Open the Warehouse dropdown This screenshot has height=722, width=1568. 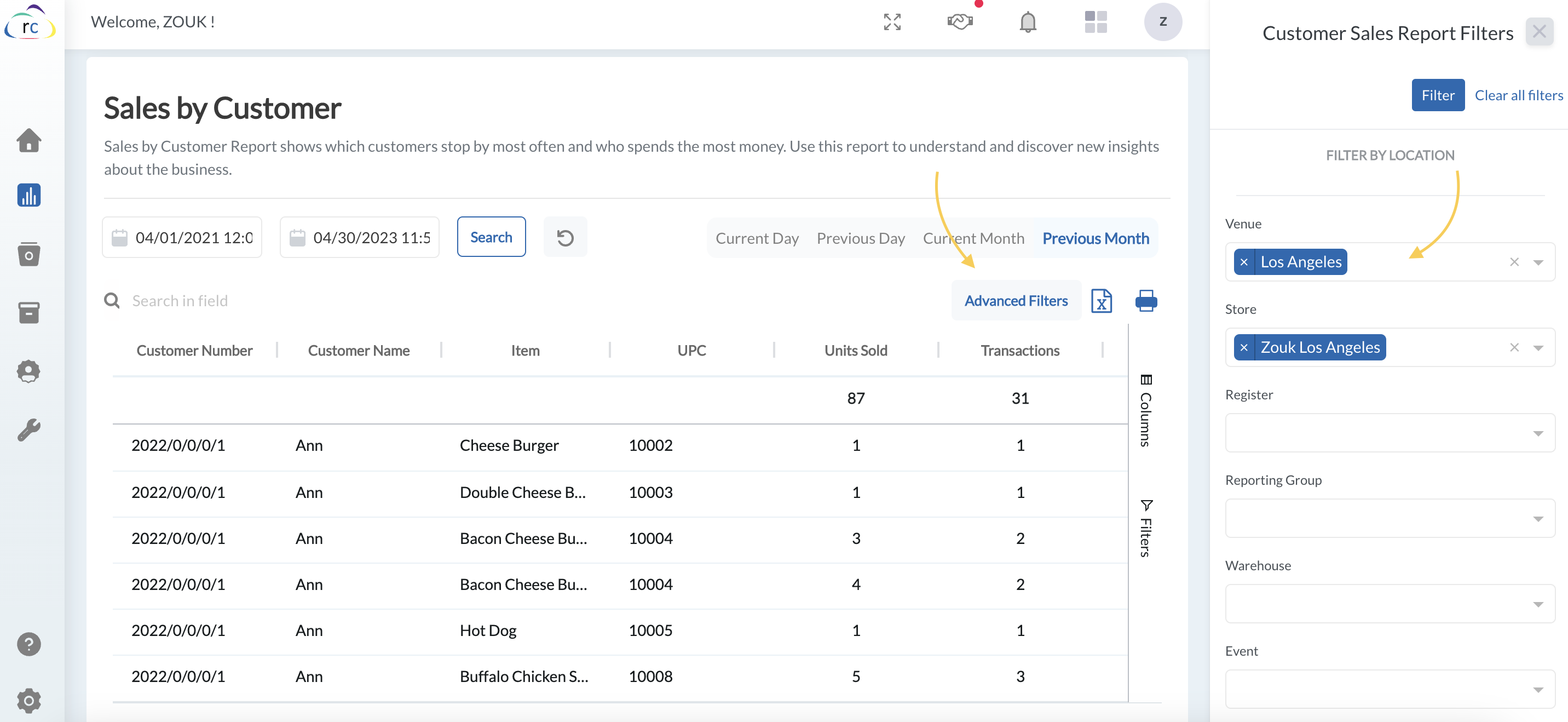pos(1390,603)
